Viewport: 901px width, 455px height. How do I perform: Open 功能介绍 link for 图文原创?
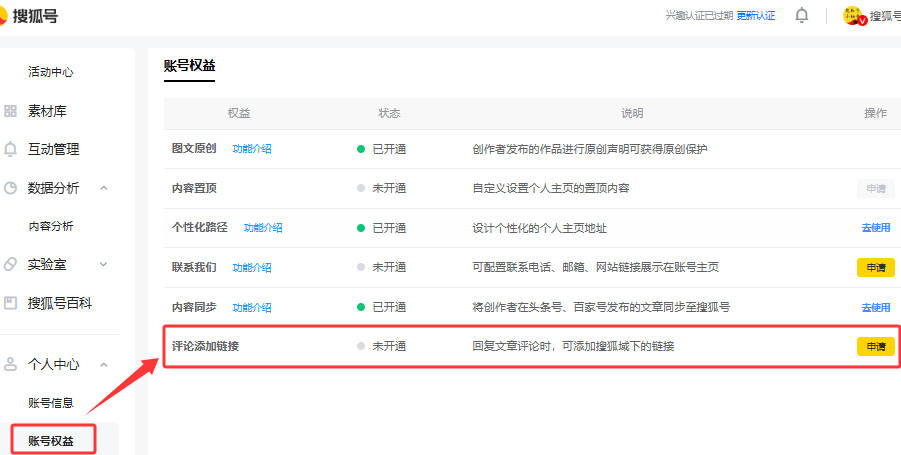(252, 149)
